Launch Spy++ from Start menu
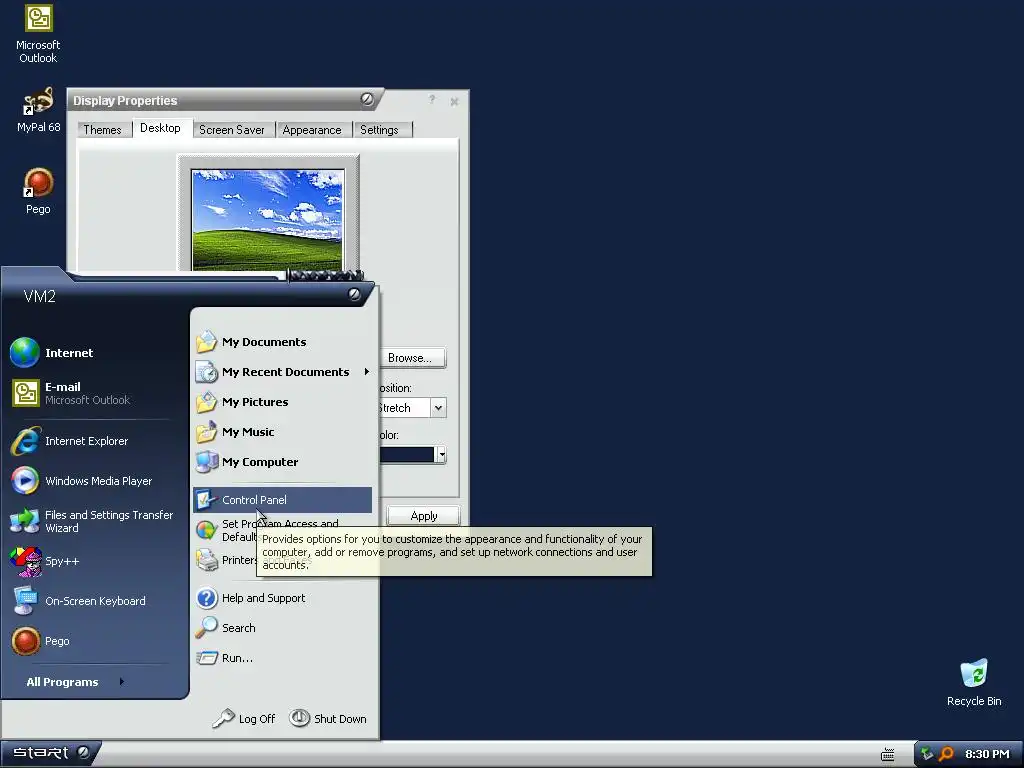 point(95,561)
